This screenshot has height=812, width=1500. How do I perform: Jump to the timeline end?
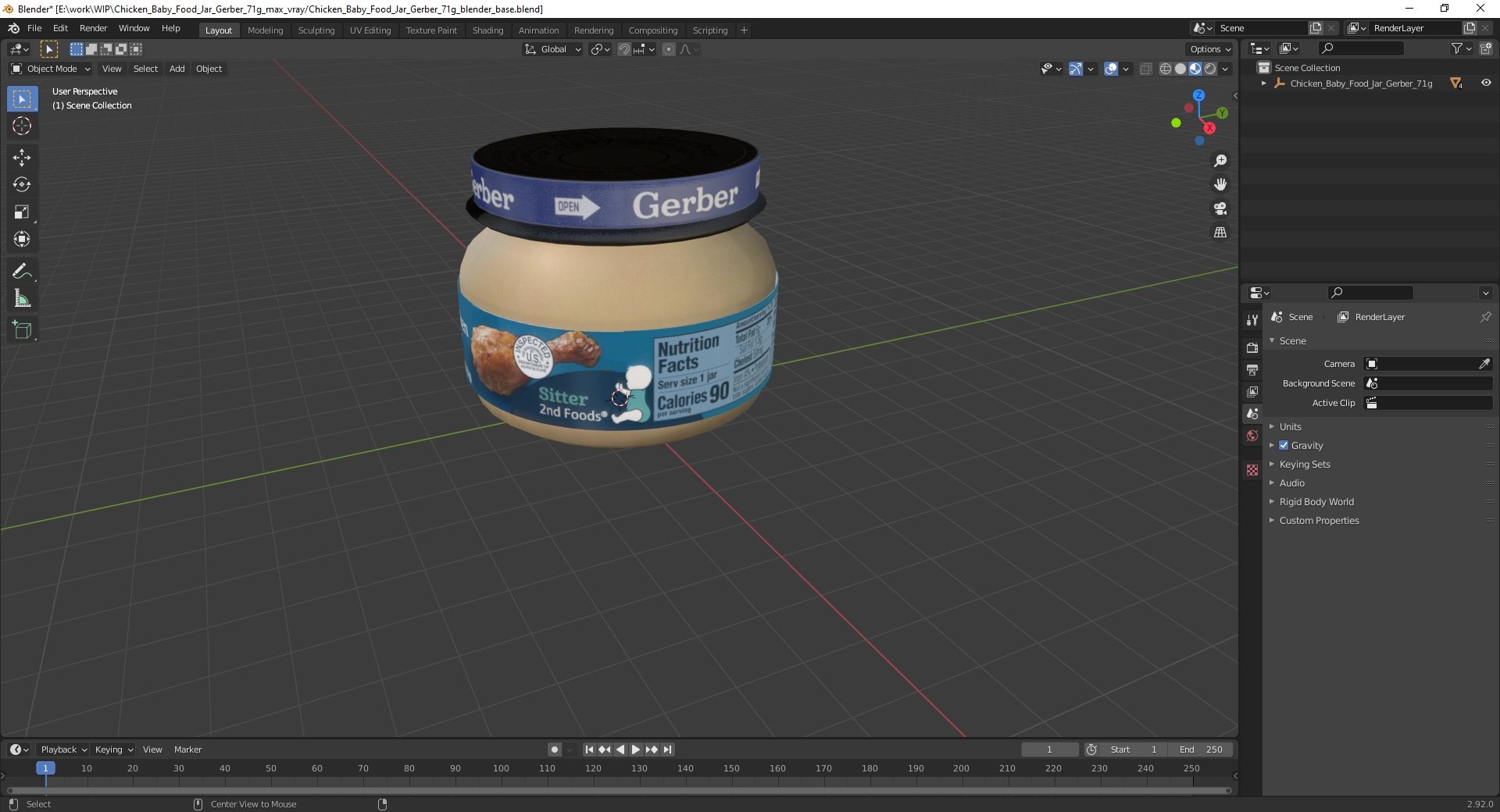667,750
